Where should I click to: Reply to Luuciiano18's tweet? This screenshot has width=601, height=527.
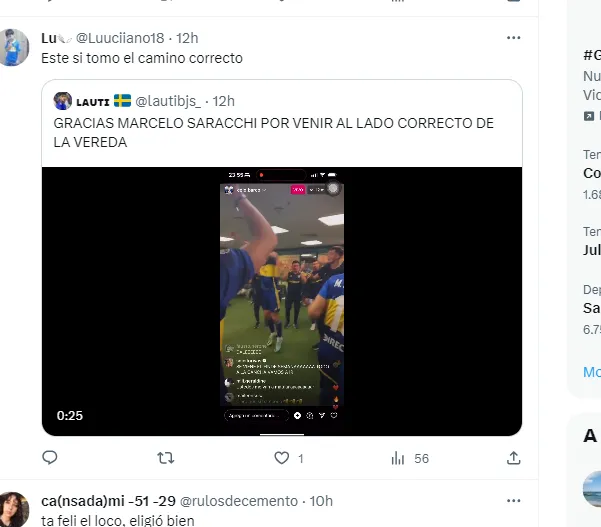[x=52, y=458]
